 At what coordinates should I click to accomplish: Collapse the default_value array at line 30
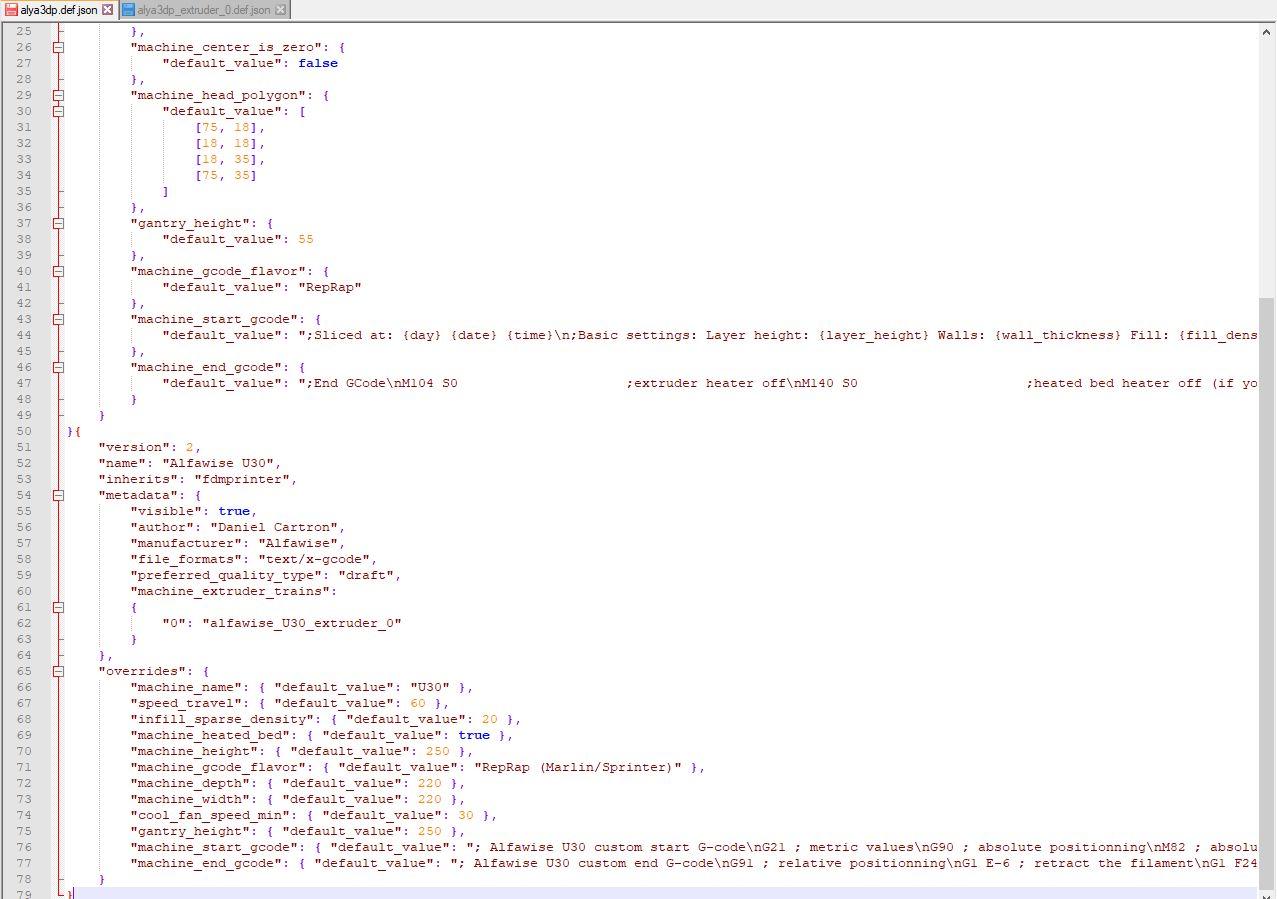tap(58, 111)
